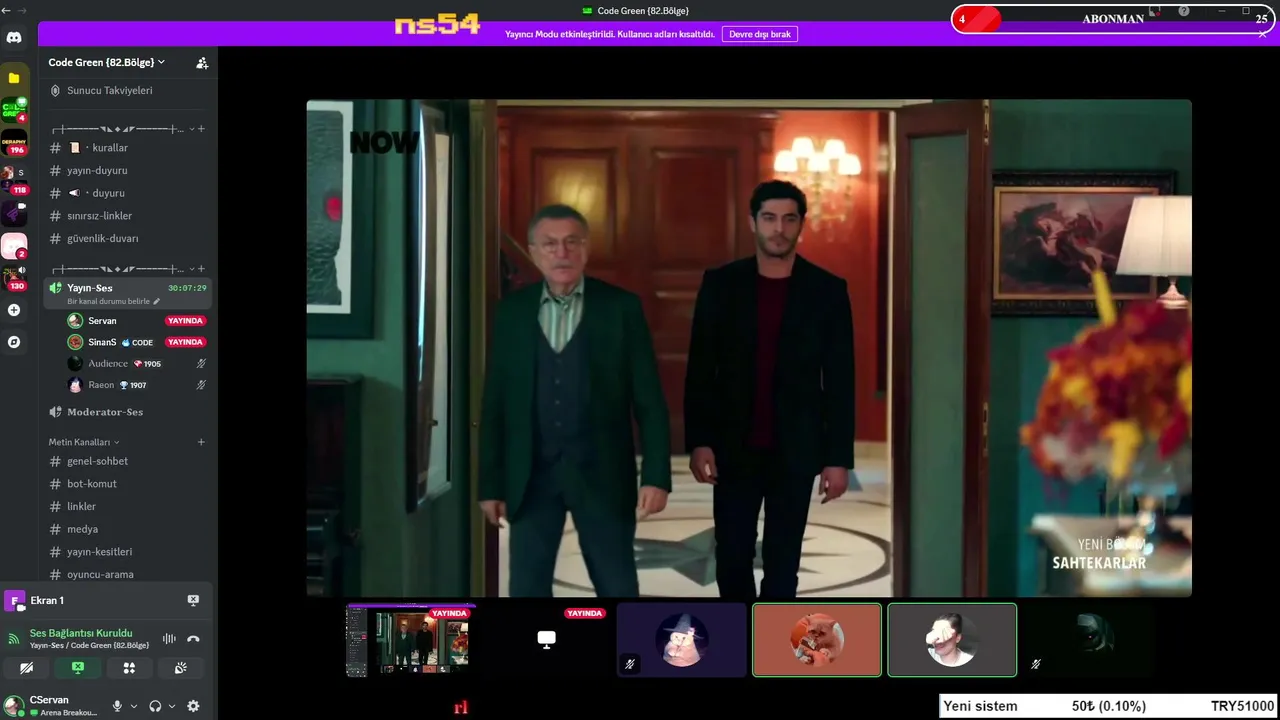This screenshot has width=1280, height=720.
Task: Open the güvenlik-duvarı channel
Action: point(129,239)
